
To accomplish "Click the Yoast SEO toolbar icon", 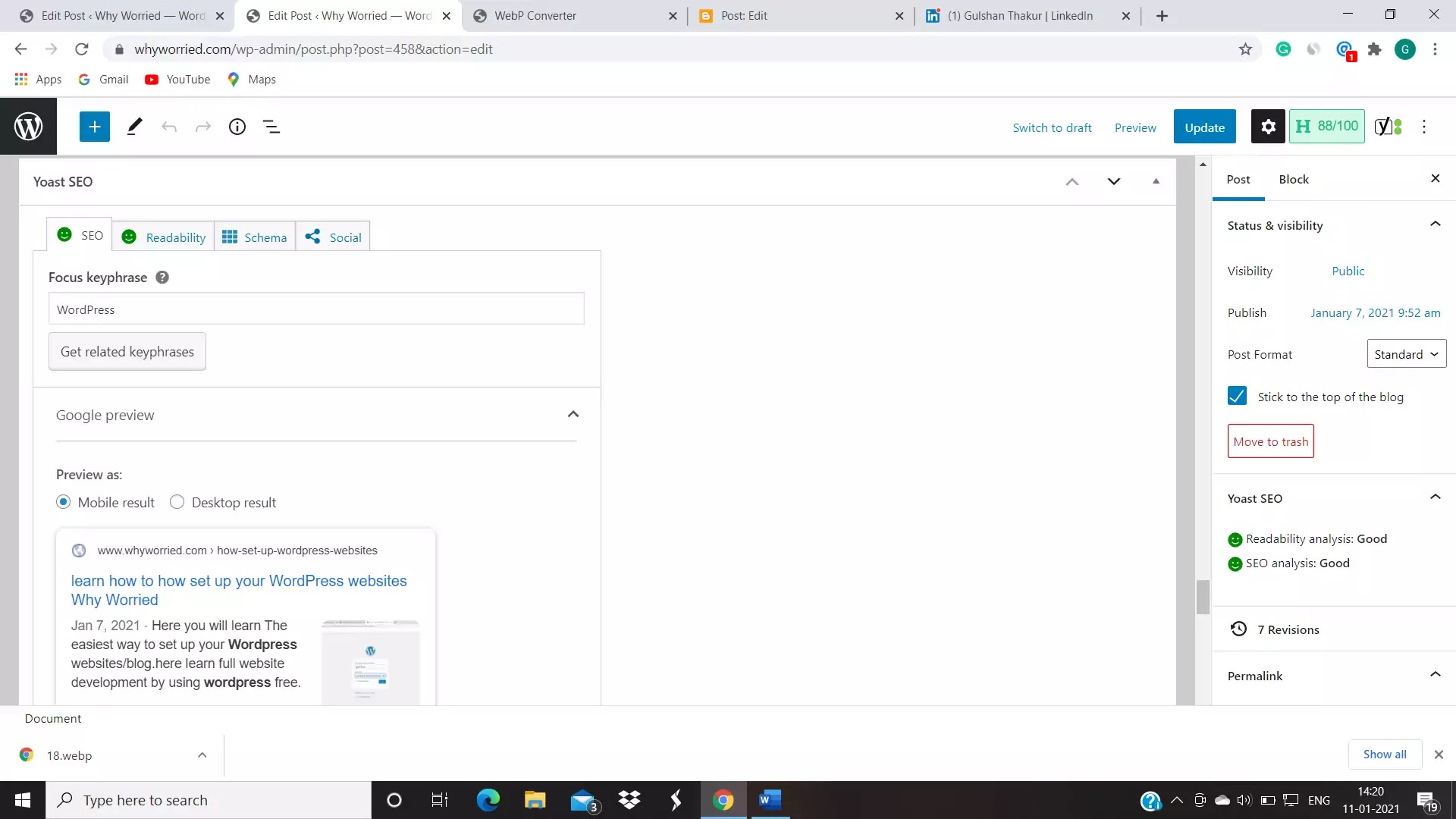I will click(x=1388, y=127).
